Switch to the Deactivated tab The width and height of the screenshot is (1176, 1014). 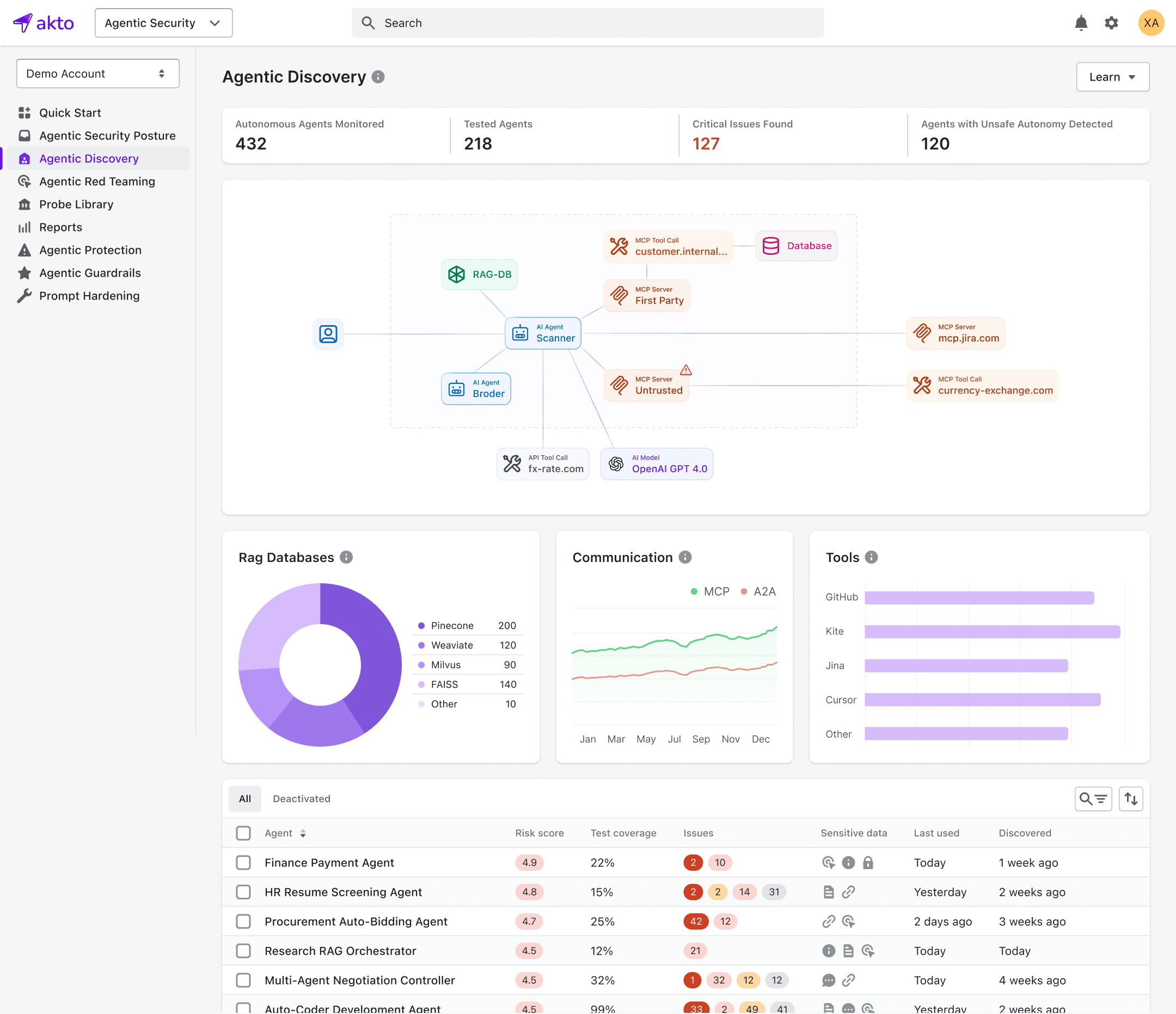coord(302,799)
